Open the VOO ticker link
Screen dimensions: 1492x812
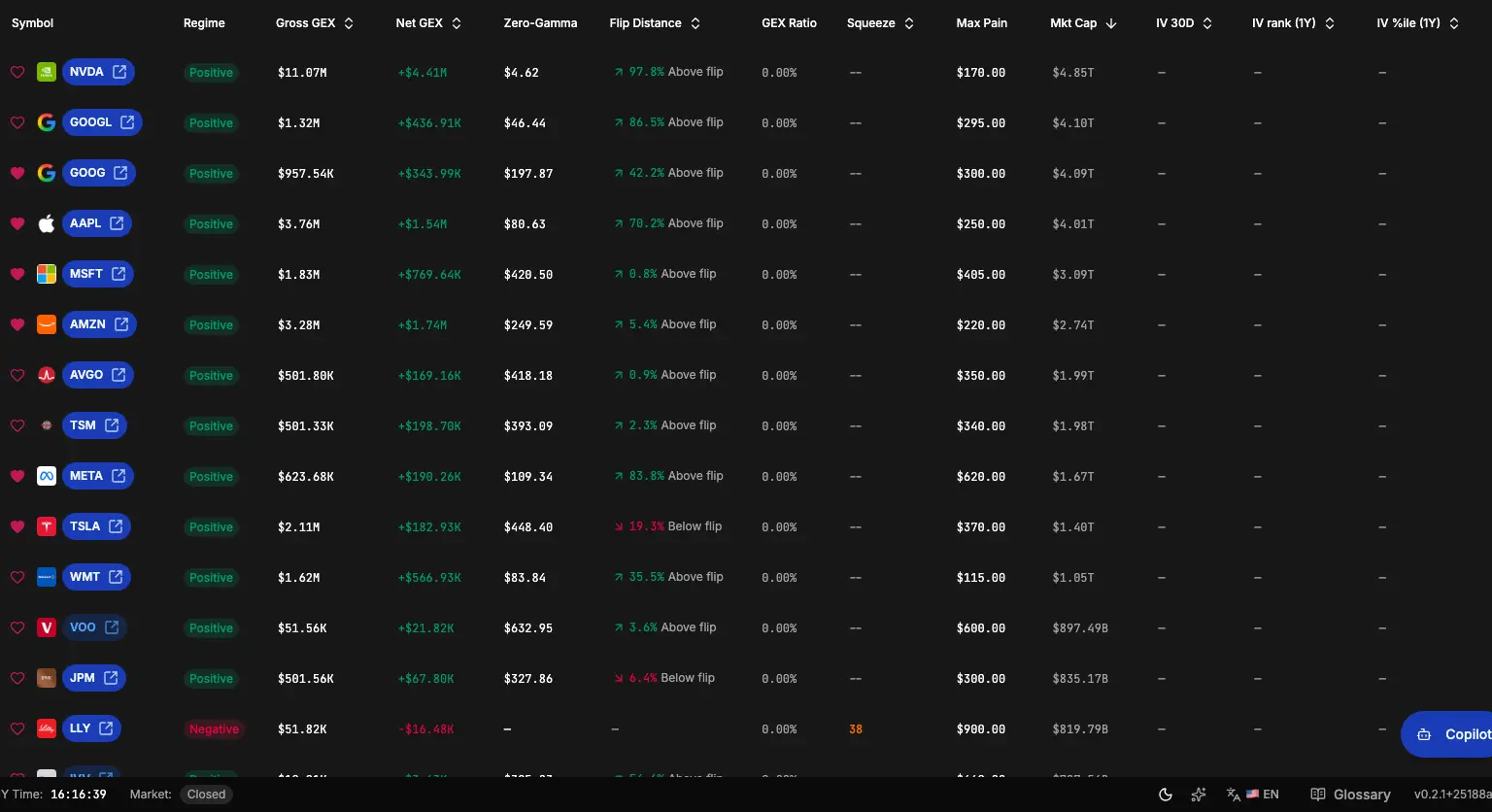click(94, 627)
